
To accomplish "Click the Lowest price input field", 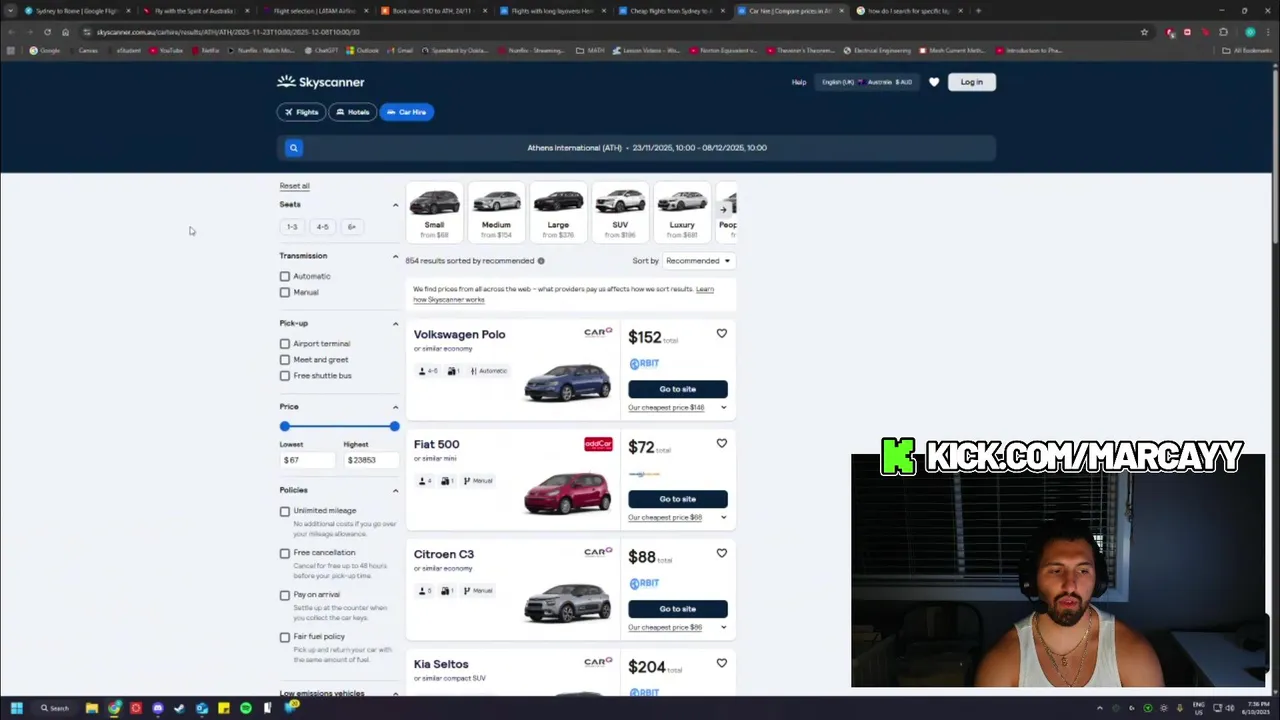I will [x=307, y=460].
